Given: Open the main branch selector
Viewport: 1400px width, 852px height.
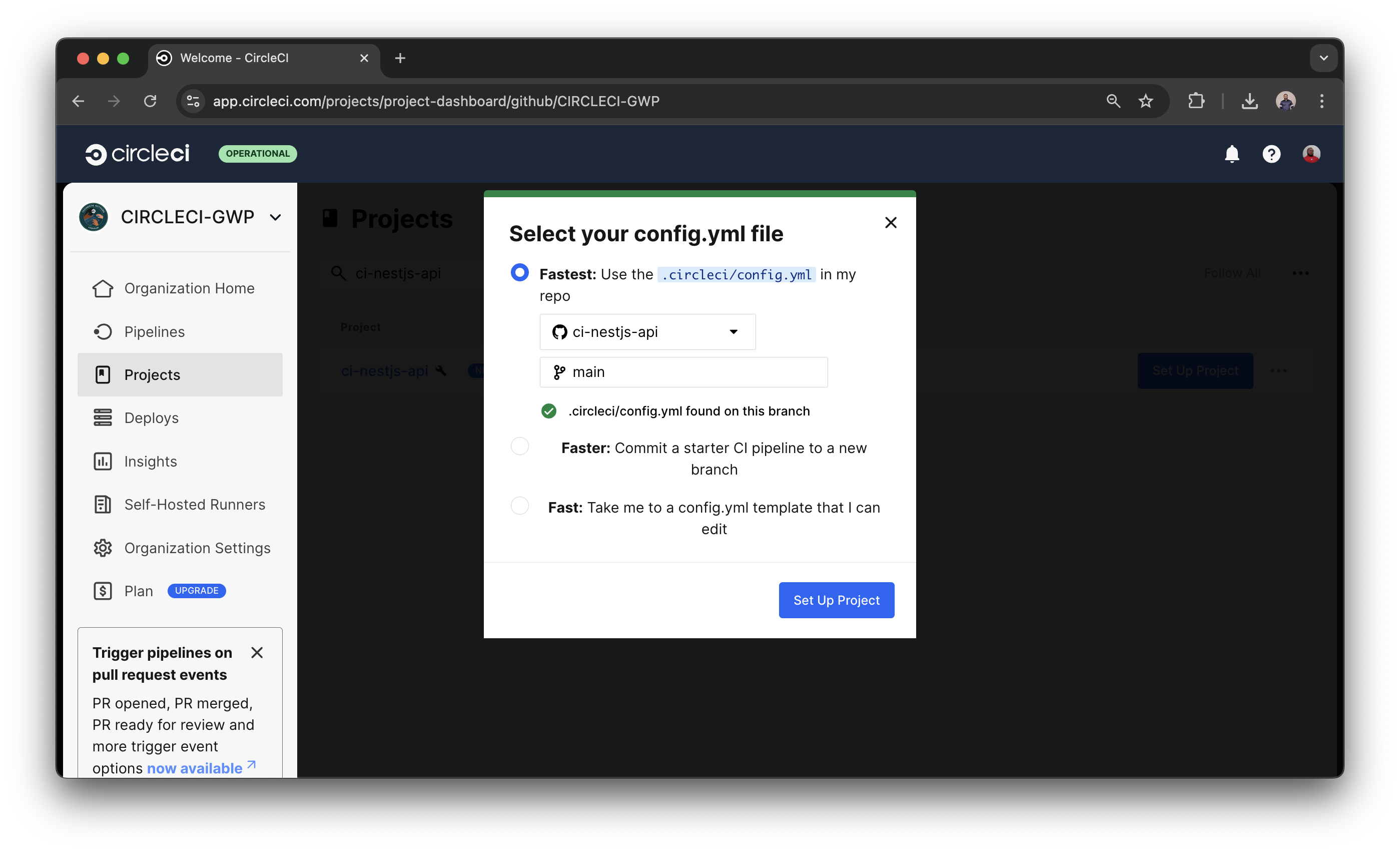Looking at the screenshot, I should (x=683, y=372).
